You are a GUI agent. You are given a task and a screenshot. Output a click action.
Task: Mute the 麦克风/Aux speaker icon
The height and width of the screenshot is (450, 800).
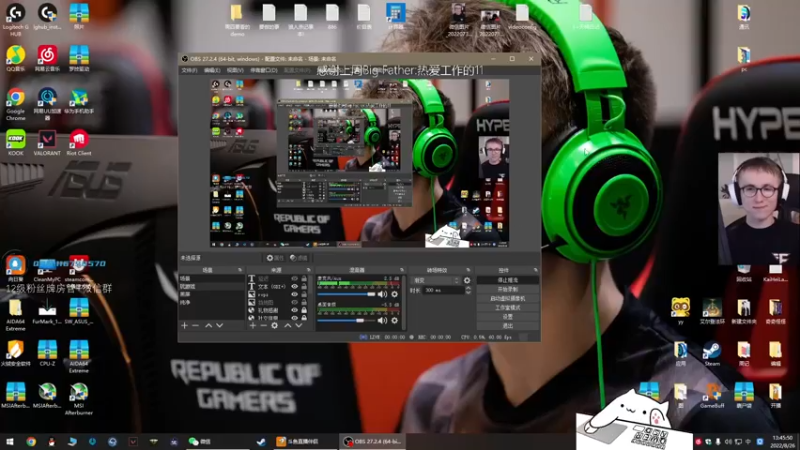tap(382, 294)
